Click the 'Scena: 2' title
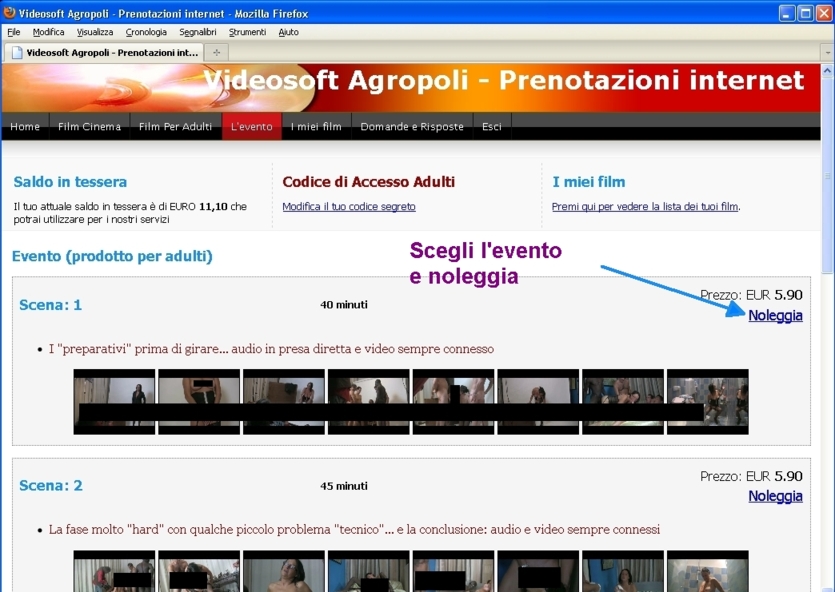835x592 pixels. (51, 486)
